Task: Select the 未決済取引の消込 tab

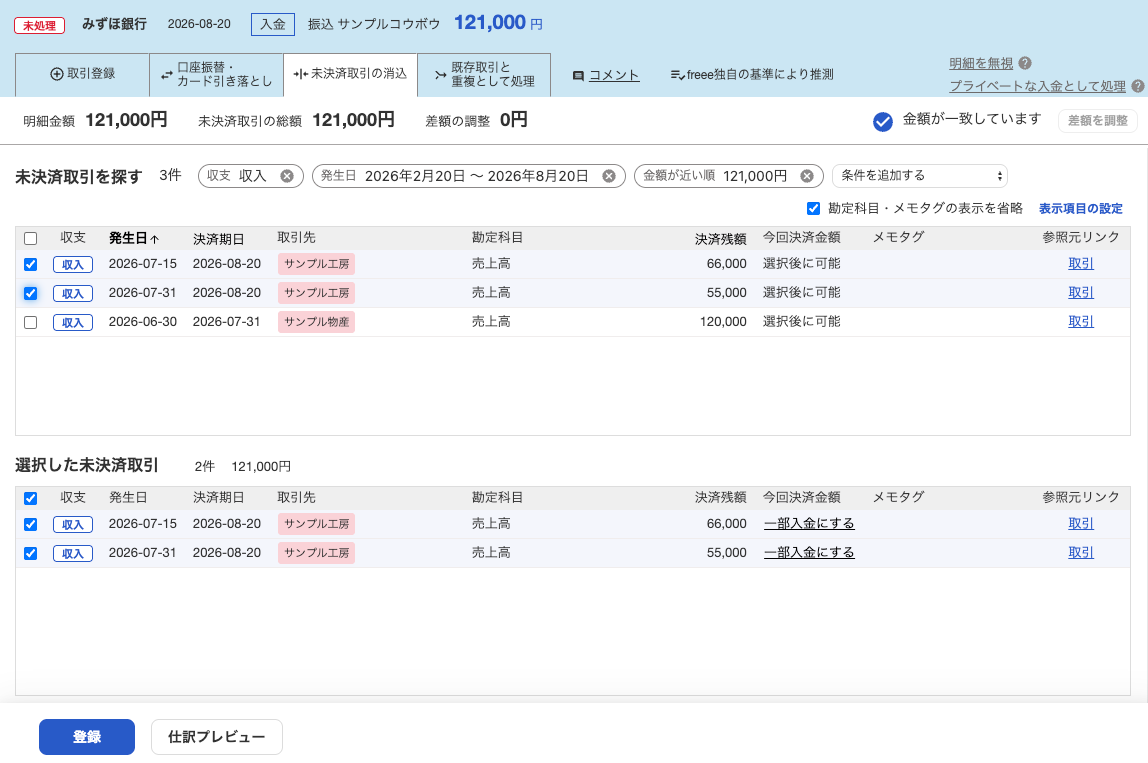Action: click(x=350, y=74)
